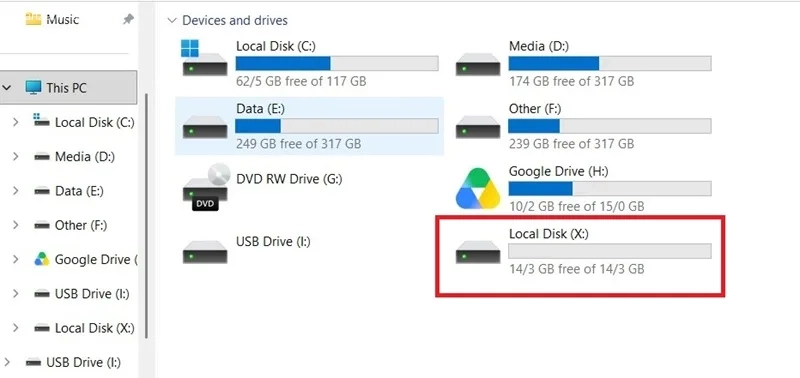
Task: Select the Data (E:) drive tile
Action: tap(309, 126)
